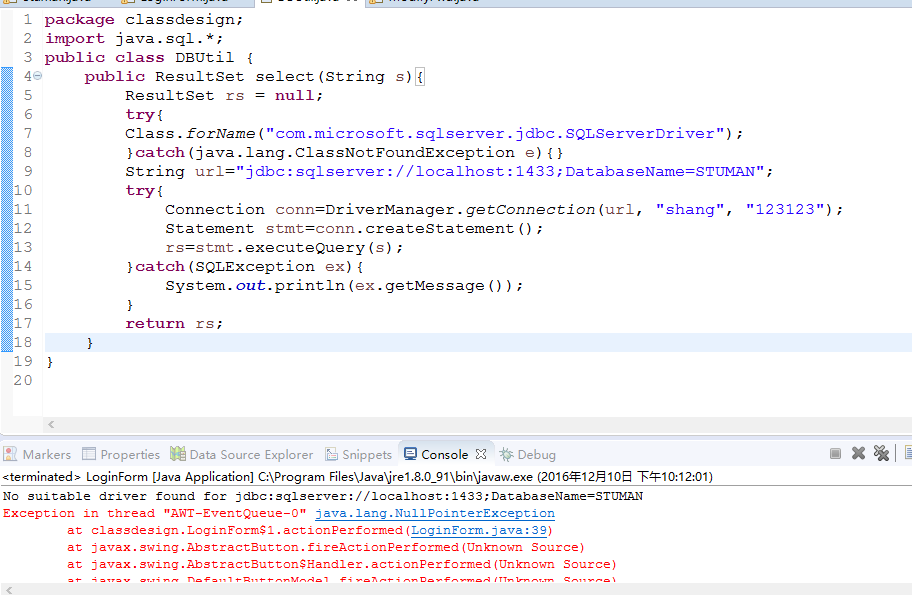Switch to the Debug tab
912x595 pixels.
[536, 454]
